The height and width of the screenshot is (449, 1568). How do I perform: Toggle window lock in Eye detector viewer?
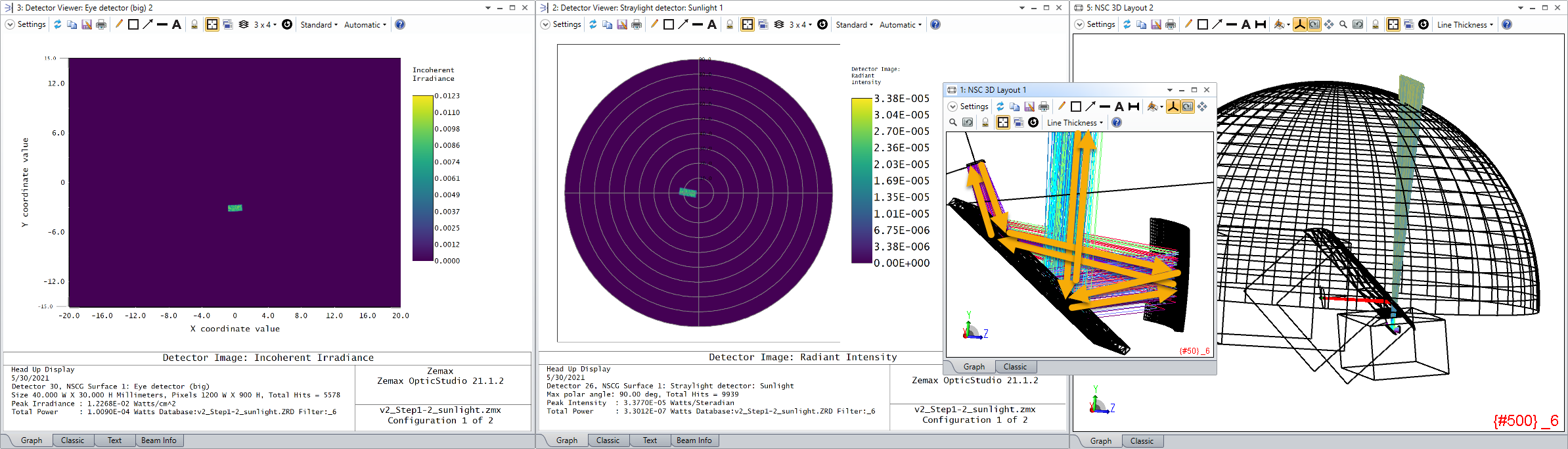click(x=194, y=24)
